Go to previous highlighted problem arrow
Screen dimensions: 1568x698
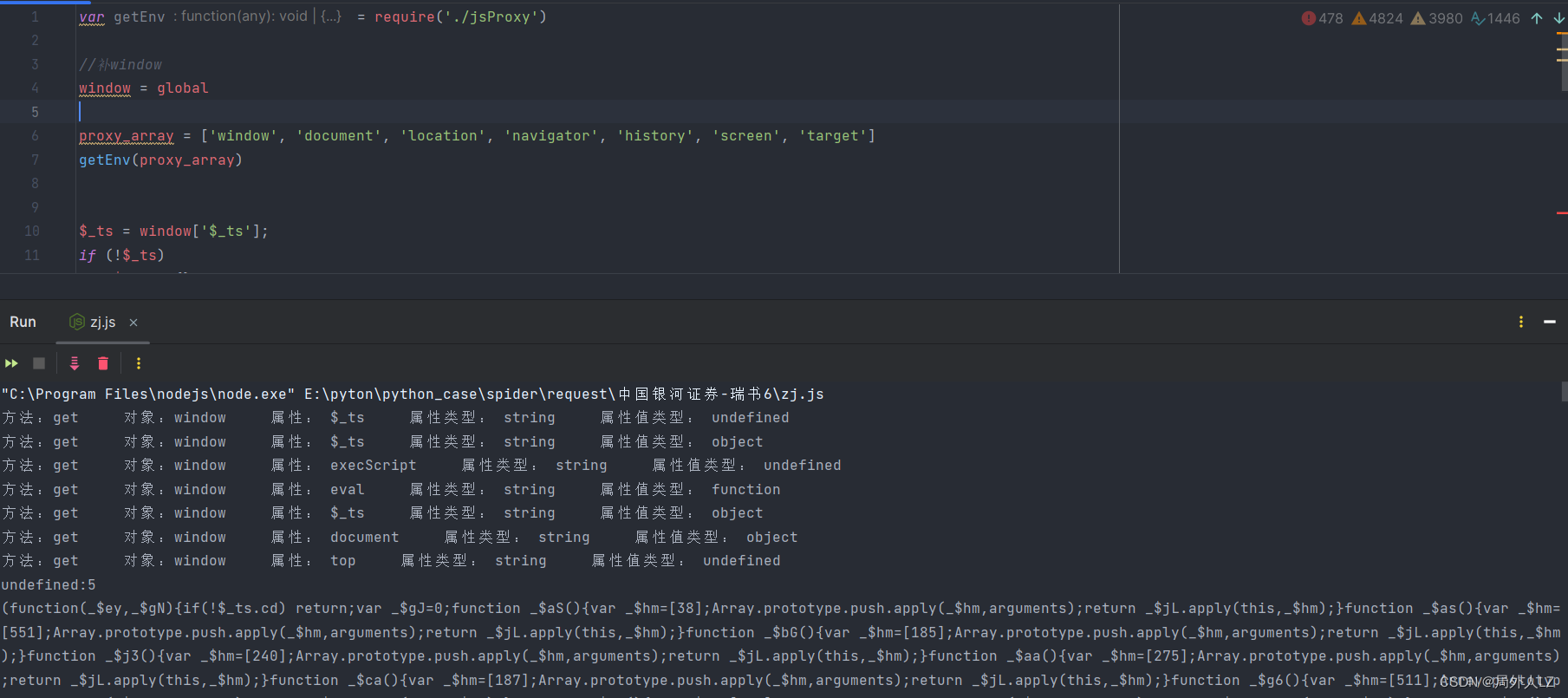[x=1537, y=18]
